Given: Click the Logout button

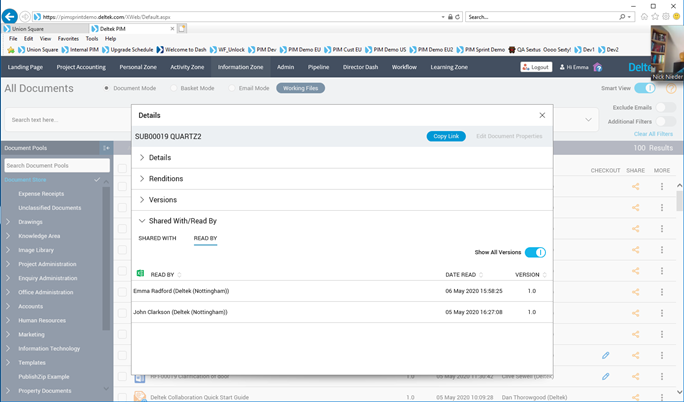Looking at the screenshot, I should tap(536, 67).
